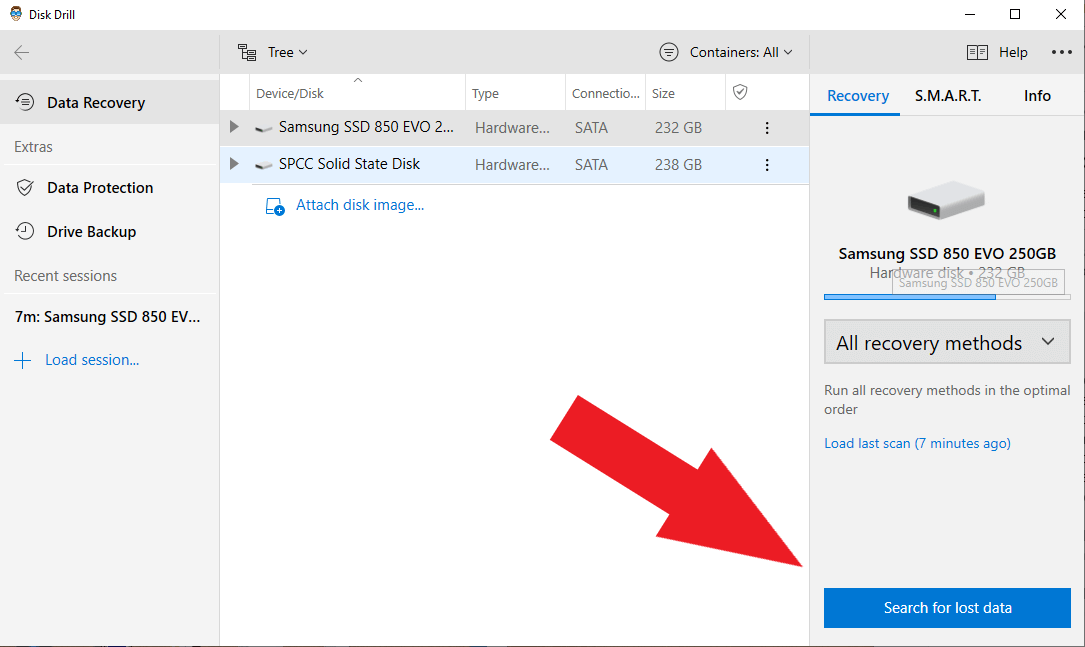Click the Attach disk image... link
Image resolution: width=1085 pixels, height=647 pixels.
(x=360, y=205)
